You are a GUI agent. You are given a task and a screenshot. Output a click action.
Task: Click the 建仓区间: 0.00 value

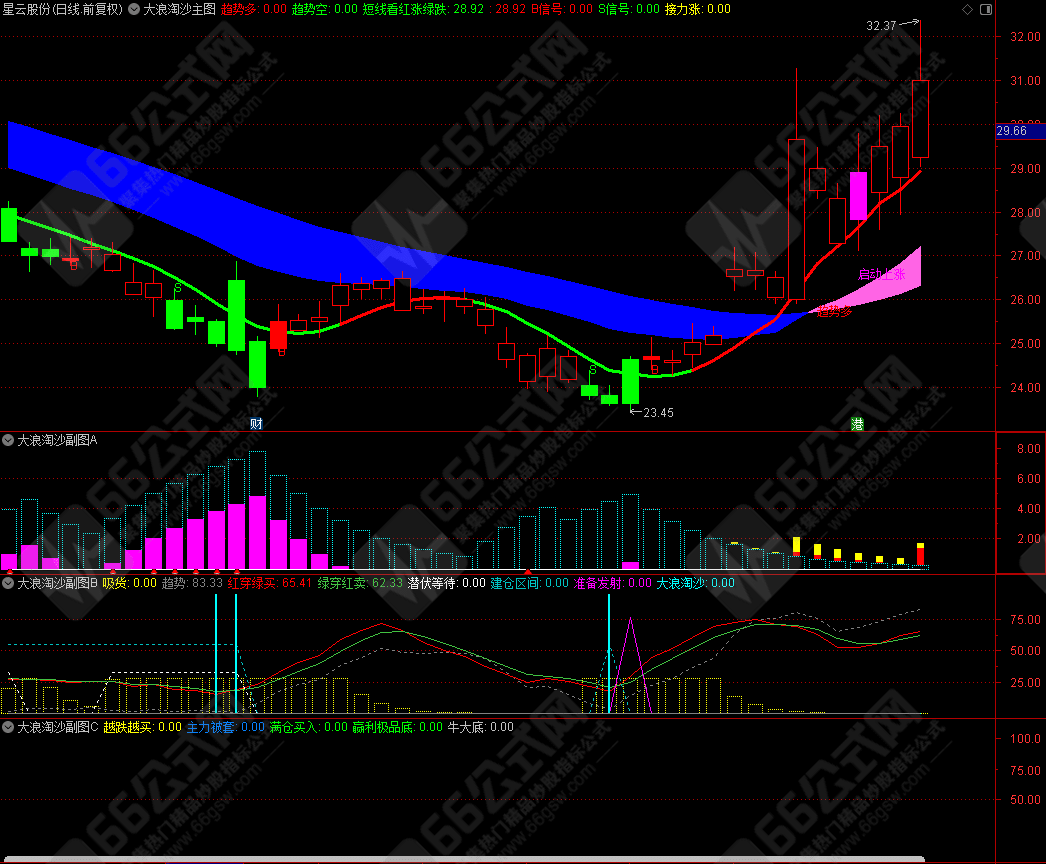coord(530,583)
